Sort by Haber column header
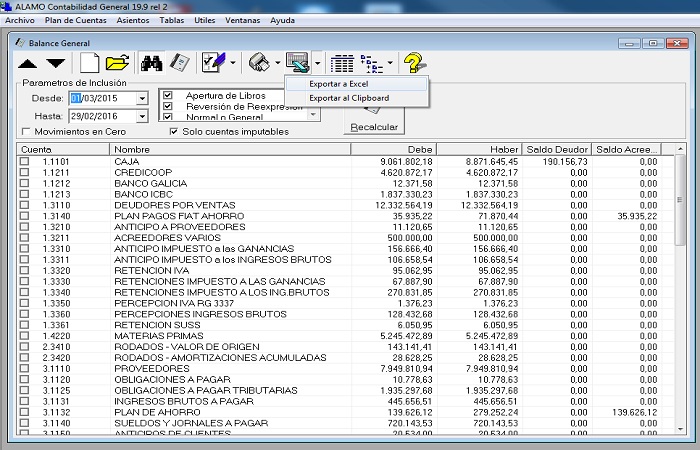 point(479,150)
